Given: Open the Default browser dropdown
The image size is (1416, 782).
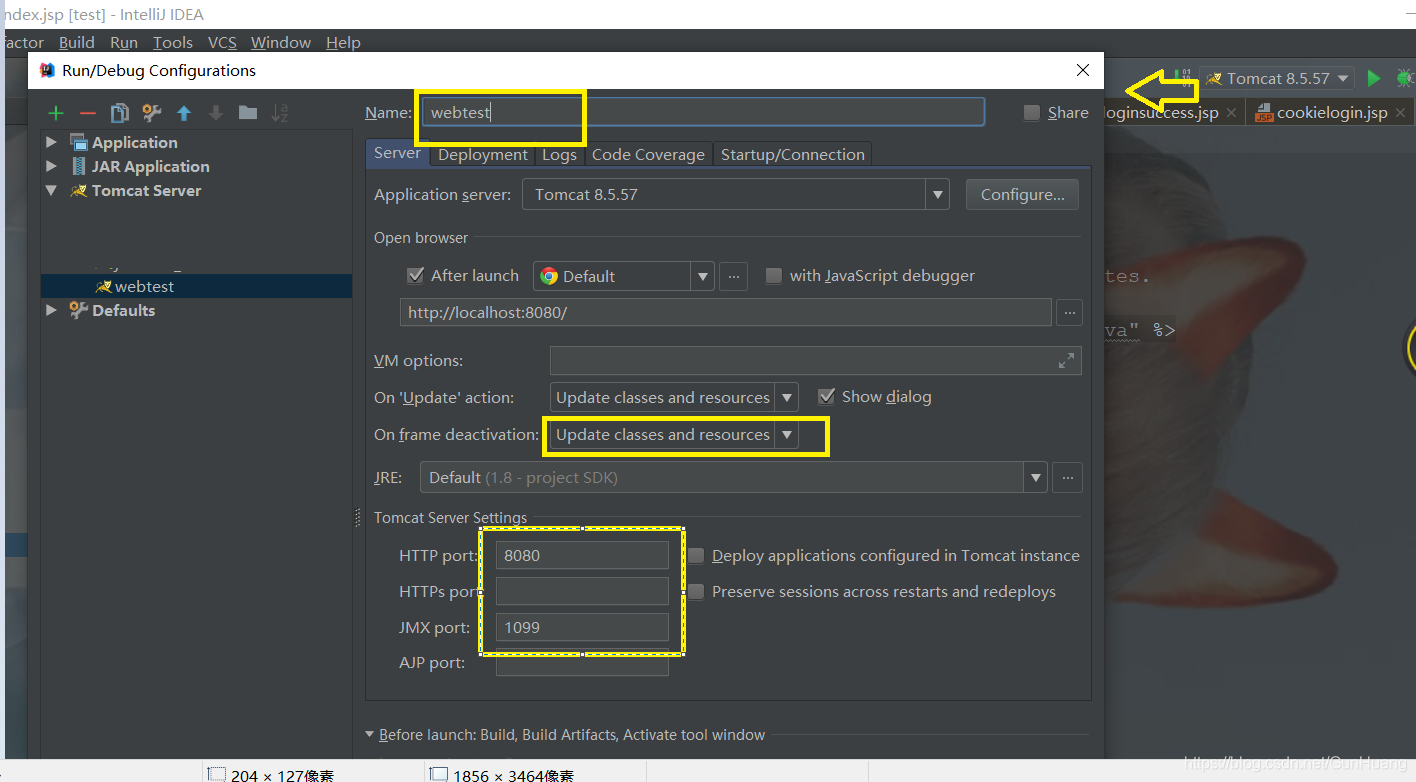Looking at the screenshot, I should (x=702, y=276).
